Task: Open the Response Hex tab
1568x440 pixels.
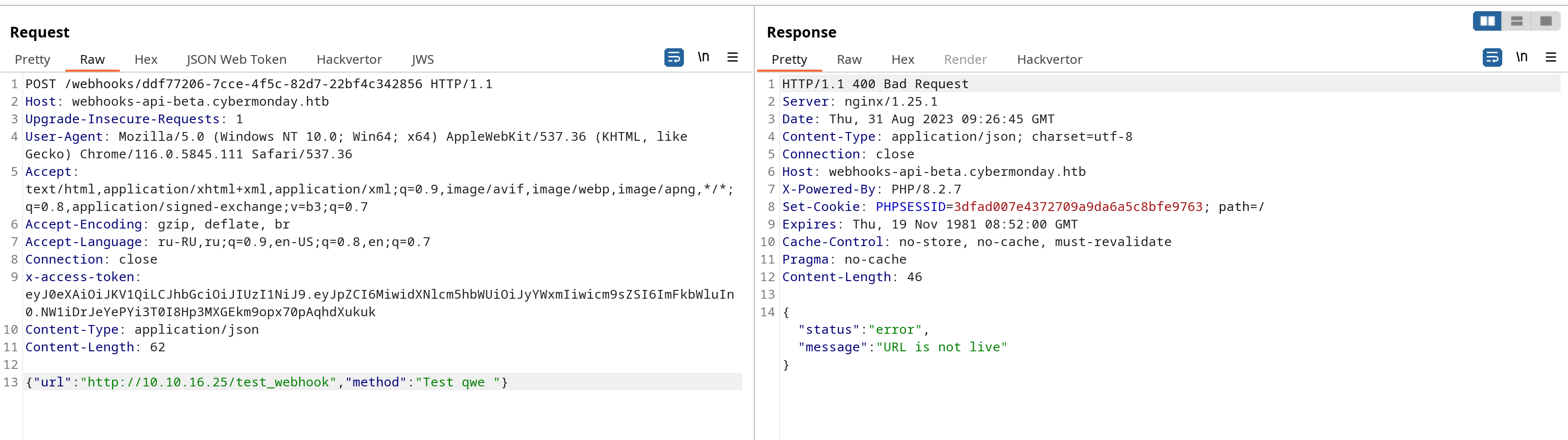Action: (x=903, y=59)
